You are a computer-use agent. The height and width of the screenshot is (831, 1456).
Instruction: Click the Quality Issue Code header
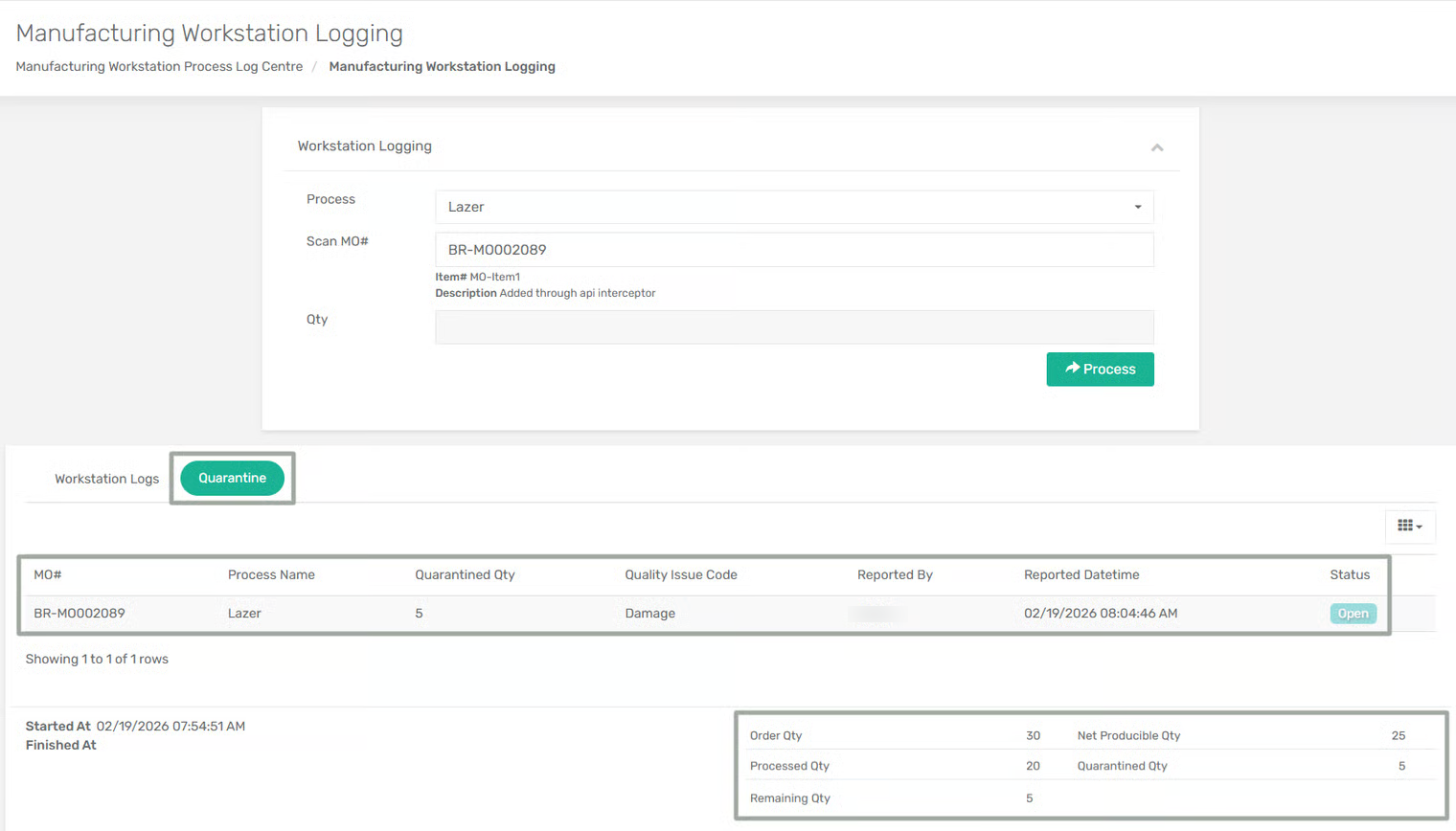coord(680,574)
